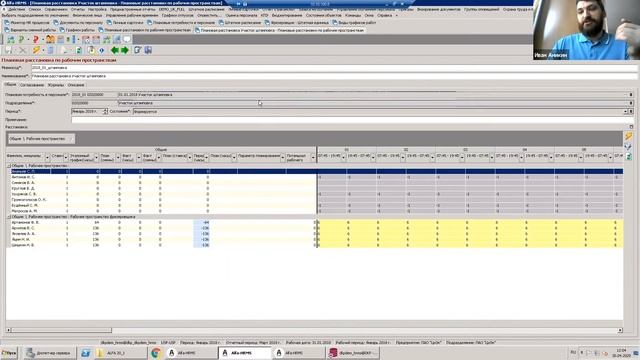
Task: Click the first tree-structure icon in upper toolbar
Action: coord(11,39)
